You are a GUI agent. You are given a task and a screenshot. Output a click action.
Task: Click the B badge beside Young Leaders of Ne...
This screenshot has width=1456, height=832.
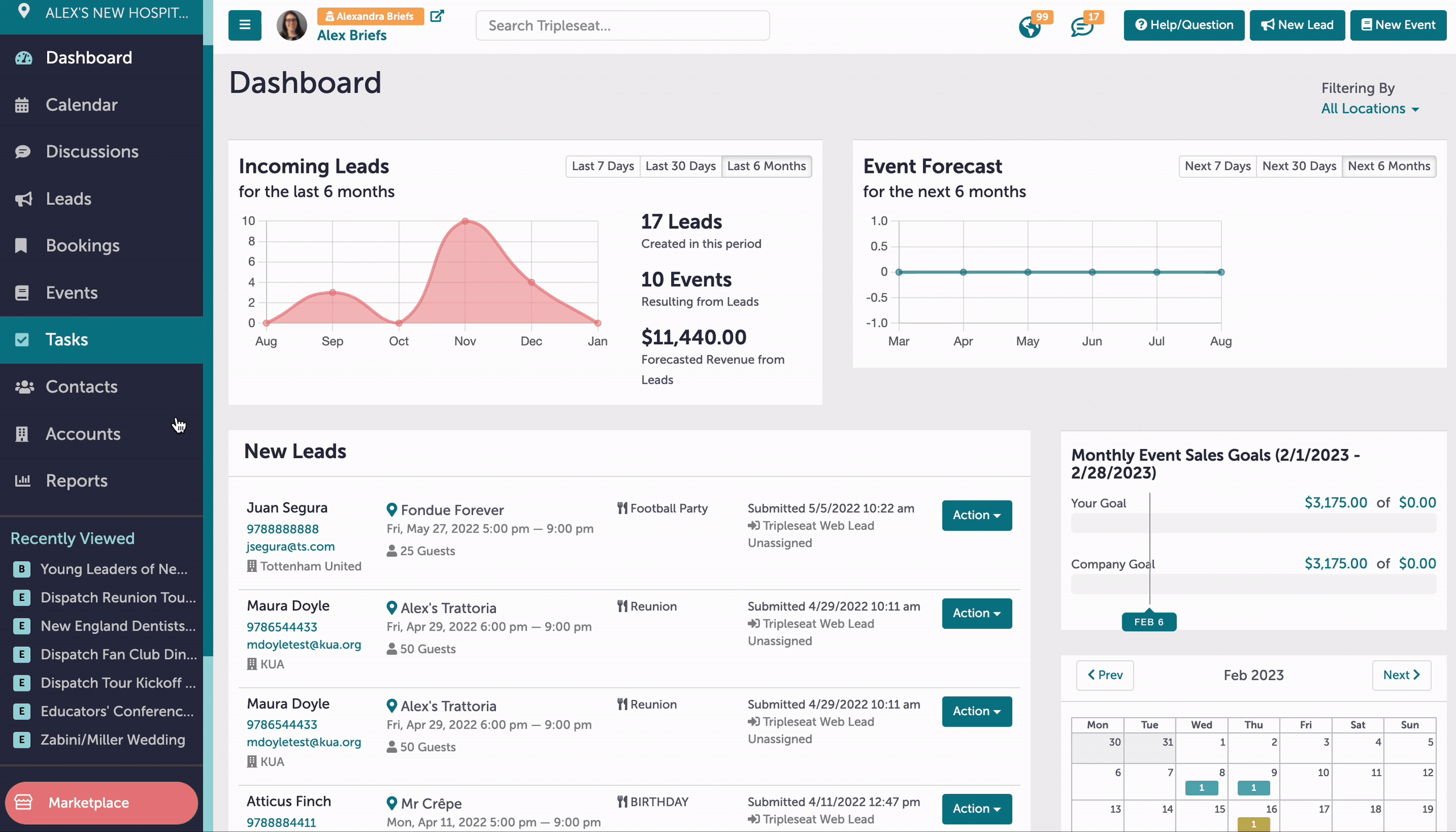point(22,569)
